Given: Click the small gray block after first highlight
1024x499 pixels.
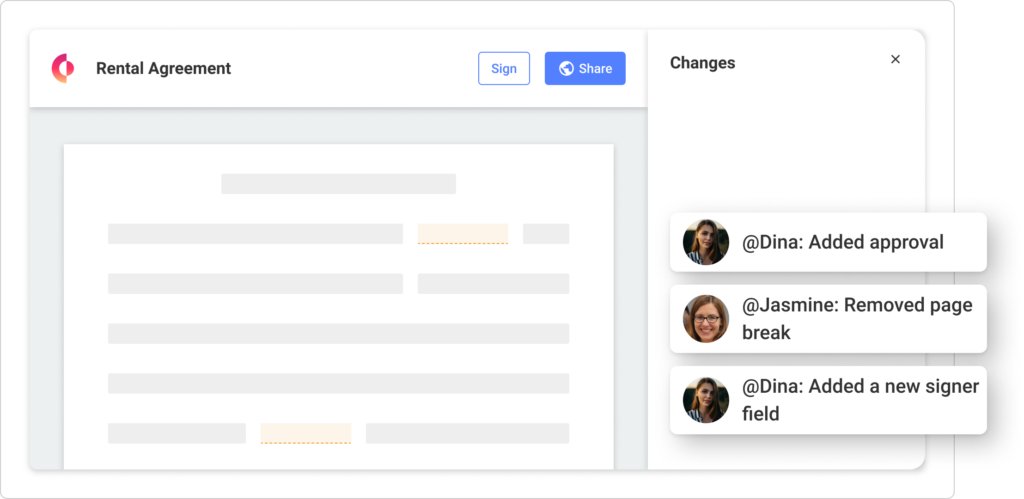Looking at the screenshot, I should [x=546, y=234].
